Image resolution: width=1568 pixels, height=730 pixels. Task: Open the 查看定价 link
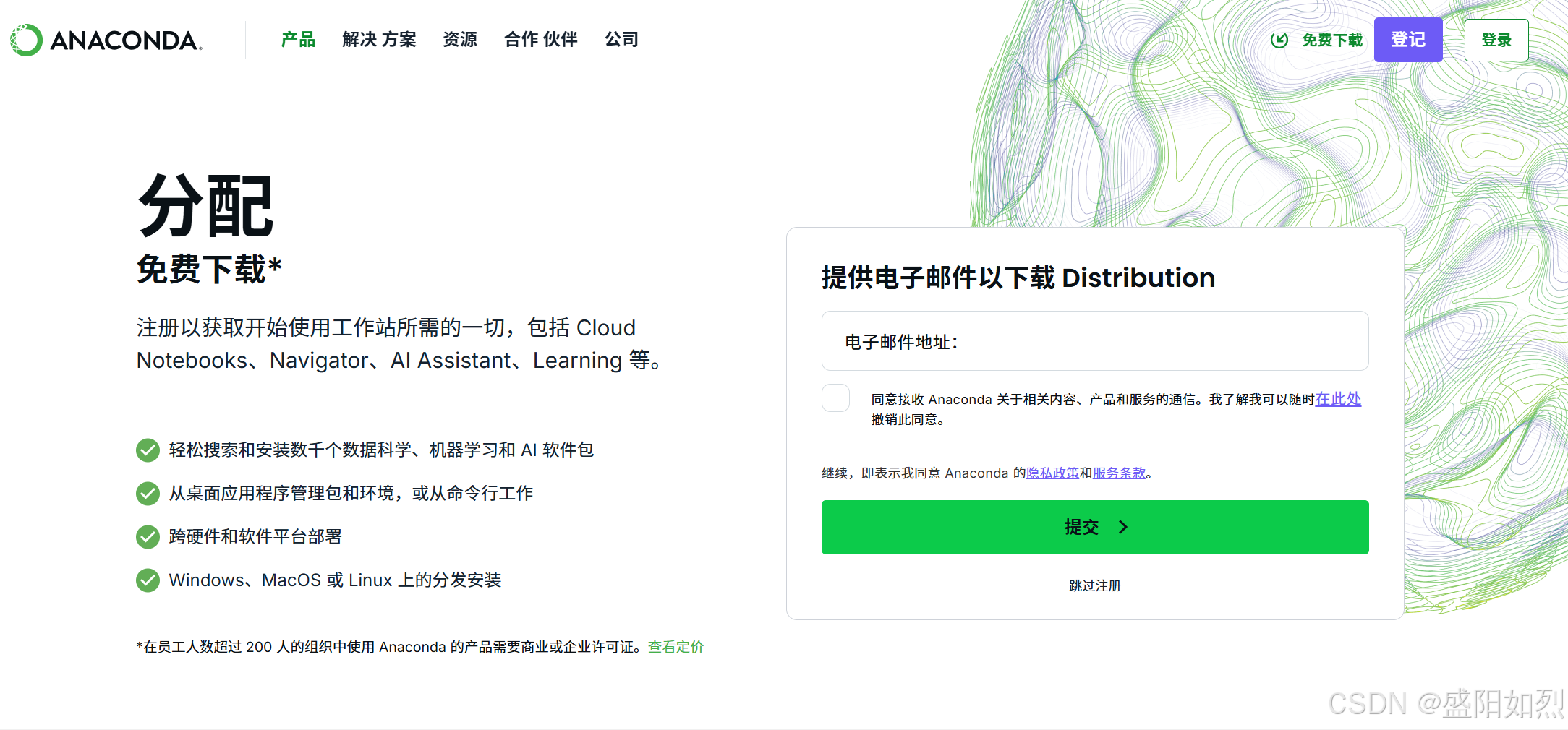coord(676,647)
